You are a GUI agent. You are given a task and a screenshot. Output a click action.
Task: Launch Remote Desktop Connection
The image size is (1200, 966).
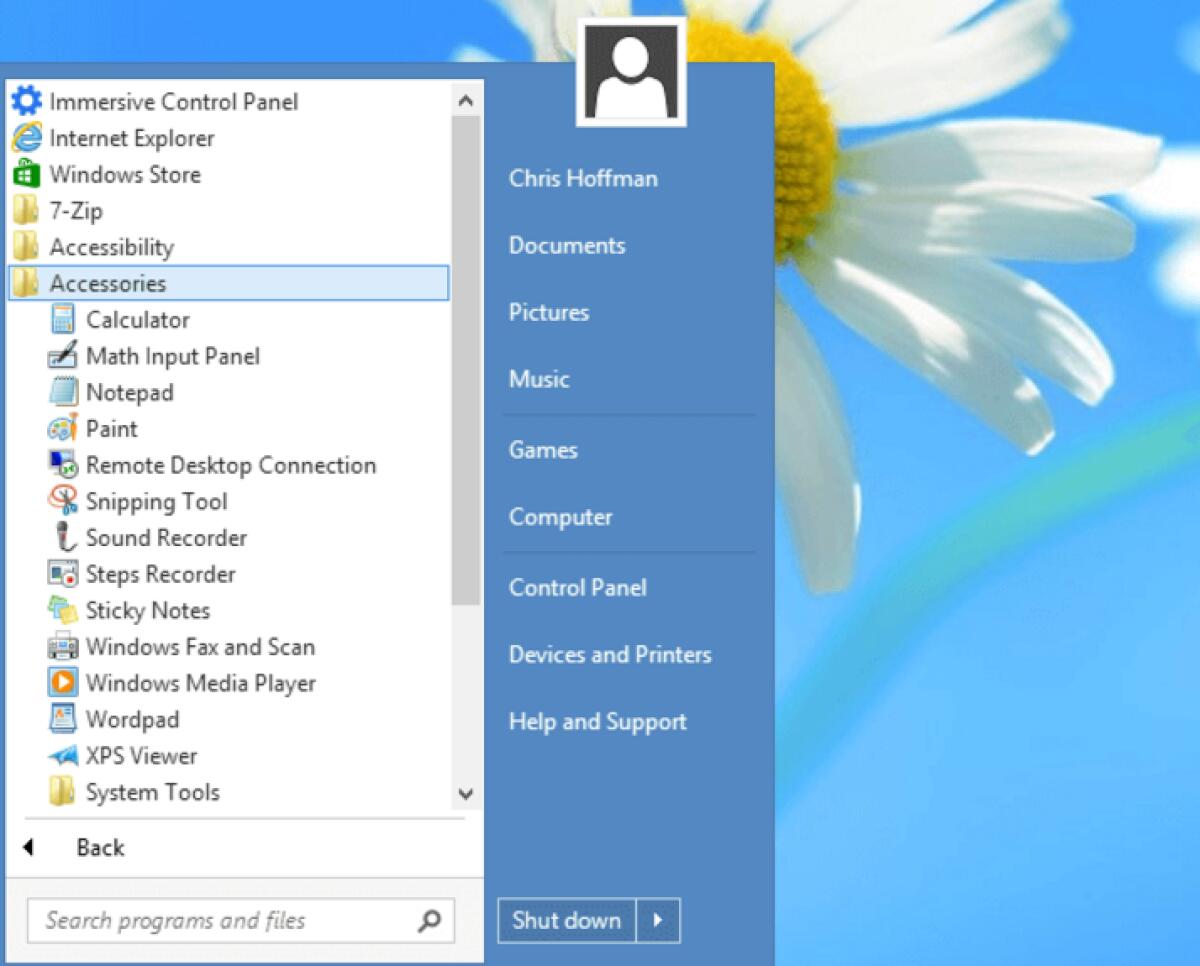[x=230, y=465]
